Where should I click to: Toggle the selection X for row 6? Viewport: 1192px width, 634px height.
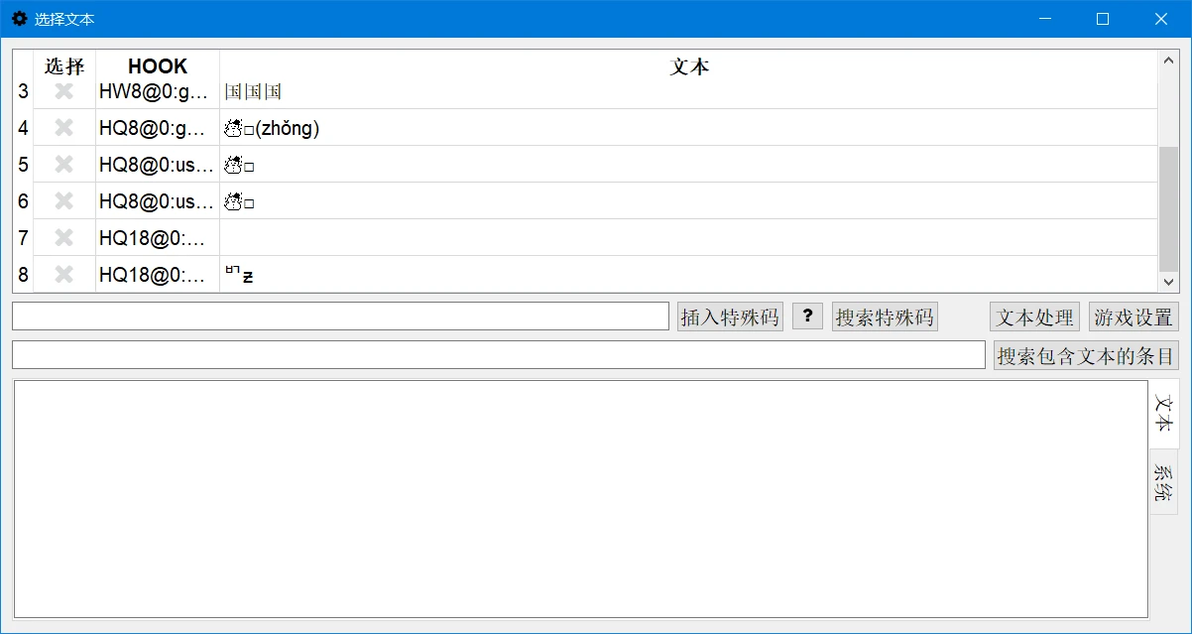(x=64, y=201)
